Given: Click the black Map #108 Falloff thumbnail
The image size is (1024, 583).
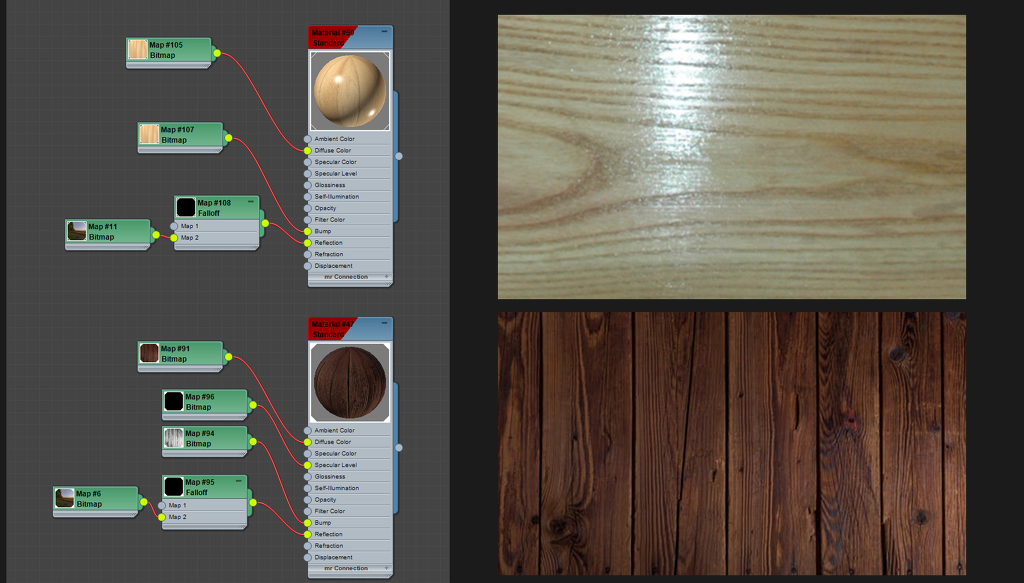Looking at the screenshot, I should tap(185, 208).
